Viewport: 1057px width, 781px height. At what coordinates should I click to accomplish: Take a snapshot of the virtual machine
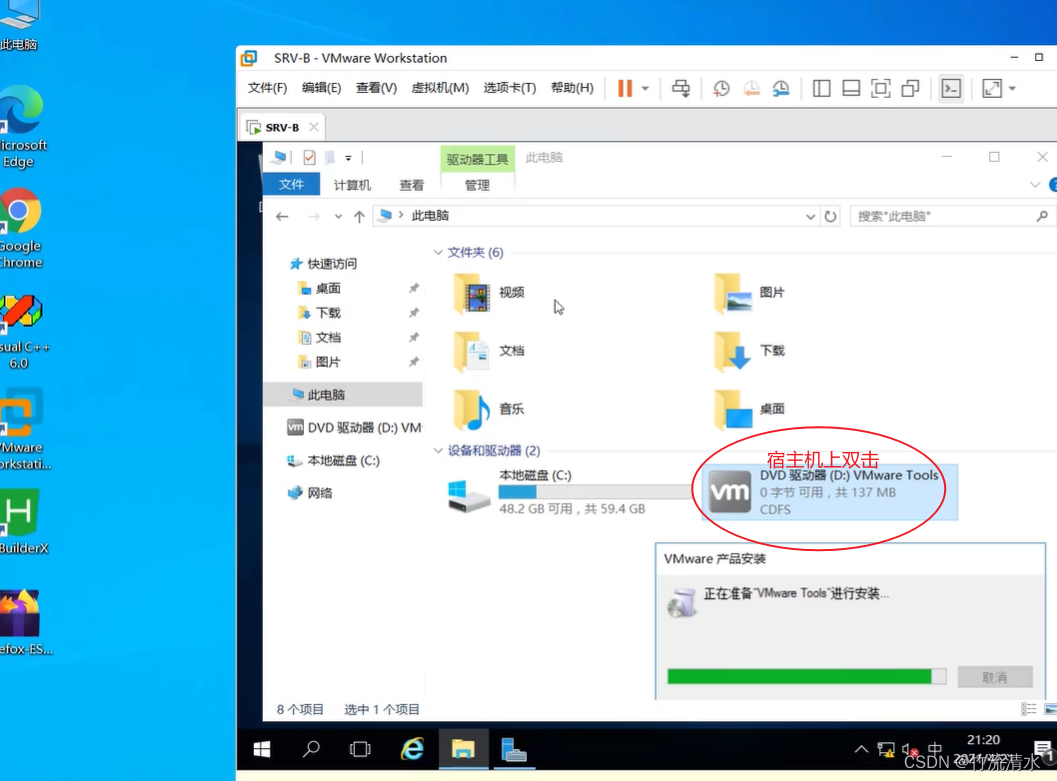click(721, 88)
